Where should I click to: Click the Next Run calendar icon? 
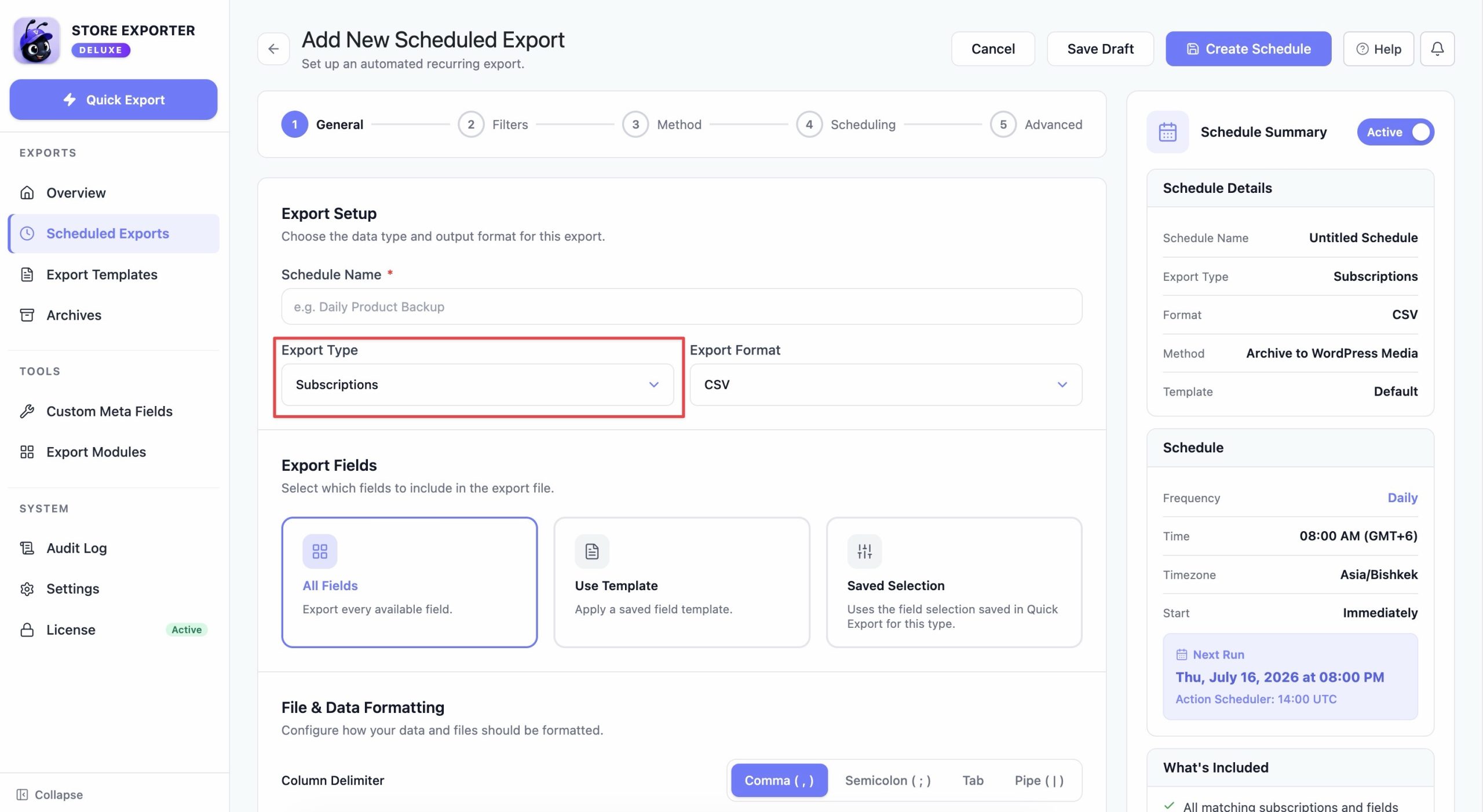1182,654
